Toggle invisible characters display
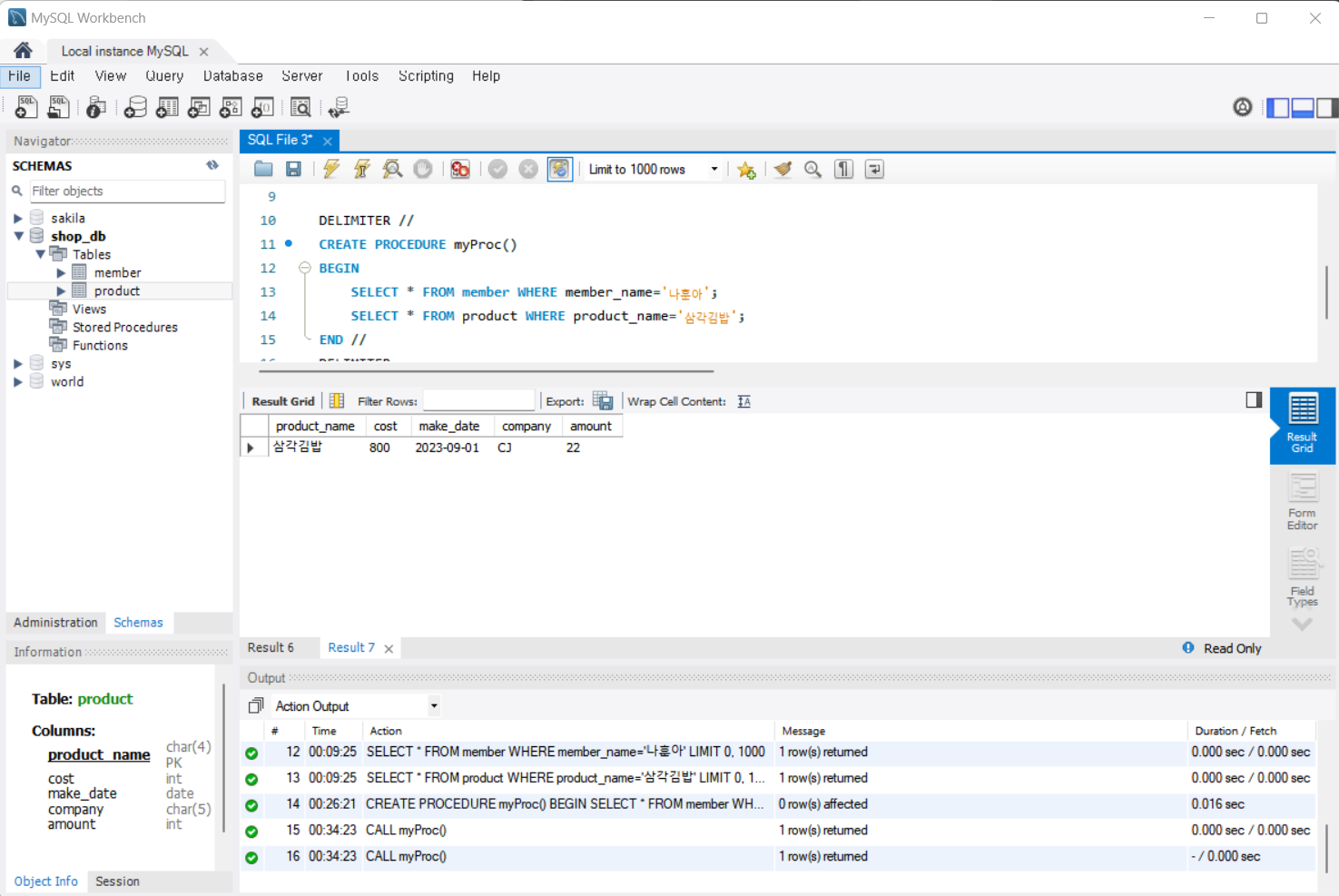Viewport: 1339px width, 896px height. pyautogui.click(x=844, y=169)
